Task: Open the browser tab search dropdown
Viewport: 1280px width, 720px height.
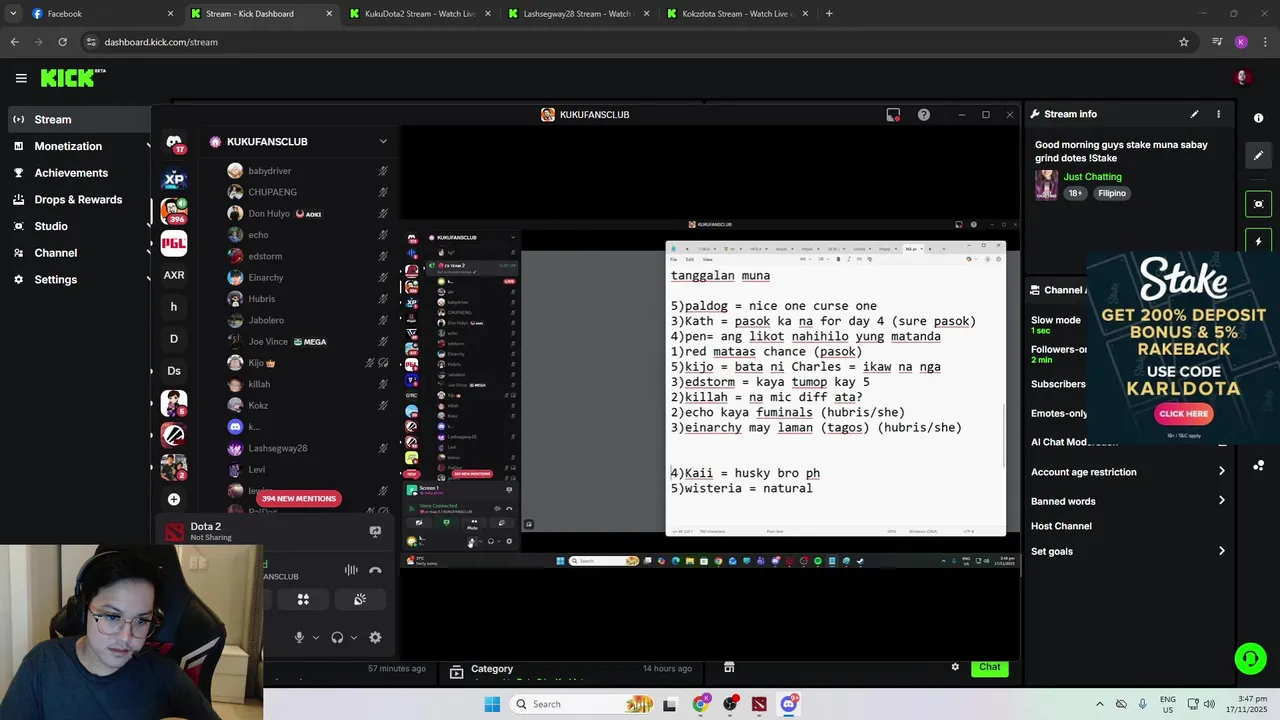Action: (13, 14)
